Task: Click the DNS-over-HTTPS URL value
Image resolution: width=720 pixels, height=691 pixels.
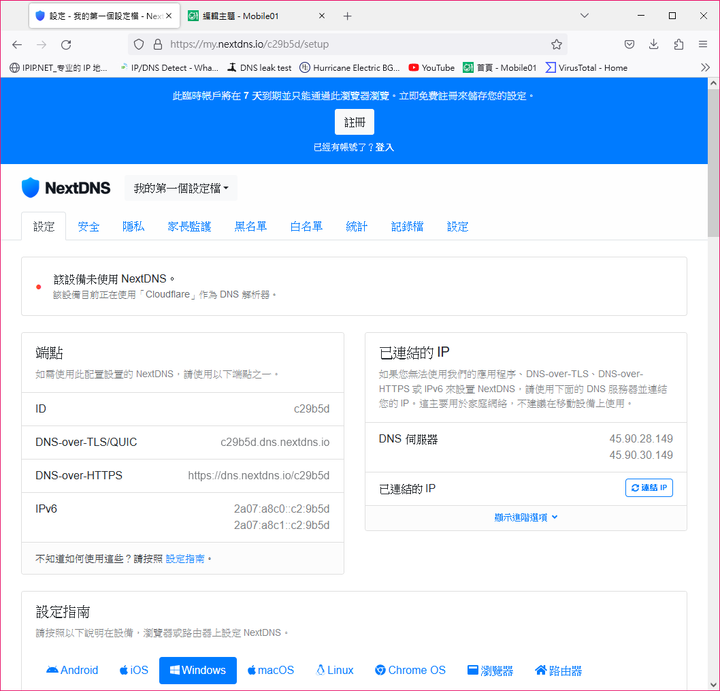Action: (259, 476)
